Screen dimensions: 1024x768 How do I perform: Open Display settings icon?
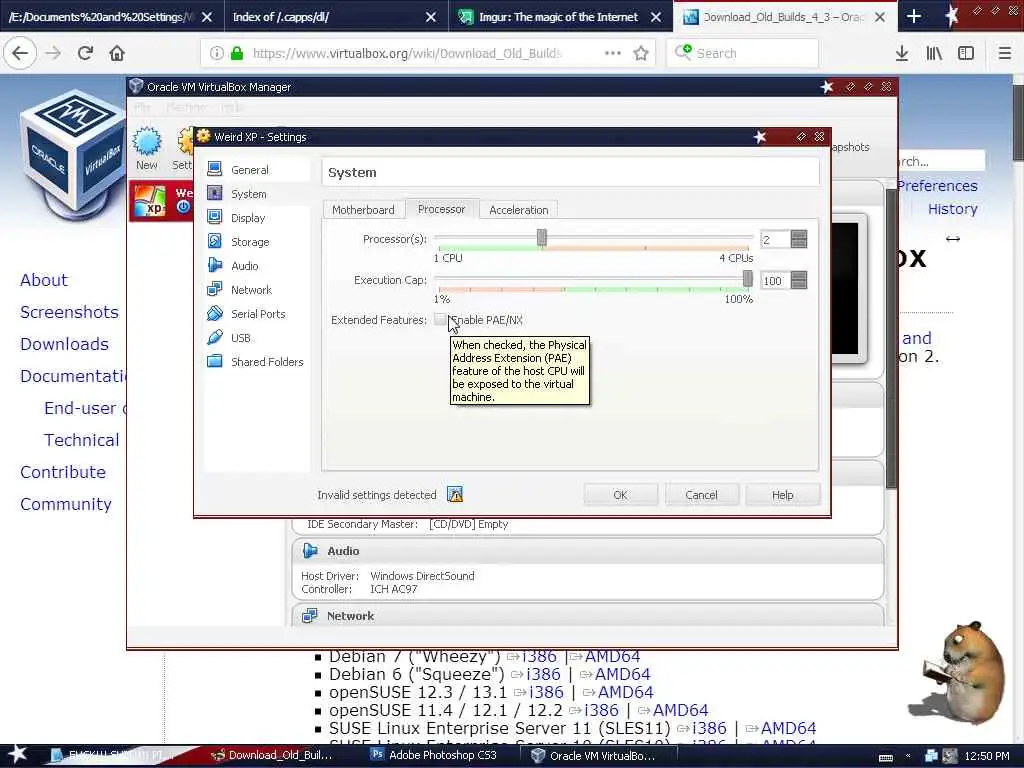pos(214,217)
